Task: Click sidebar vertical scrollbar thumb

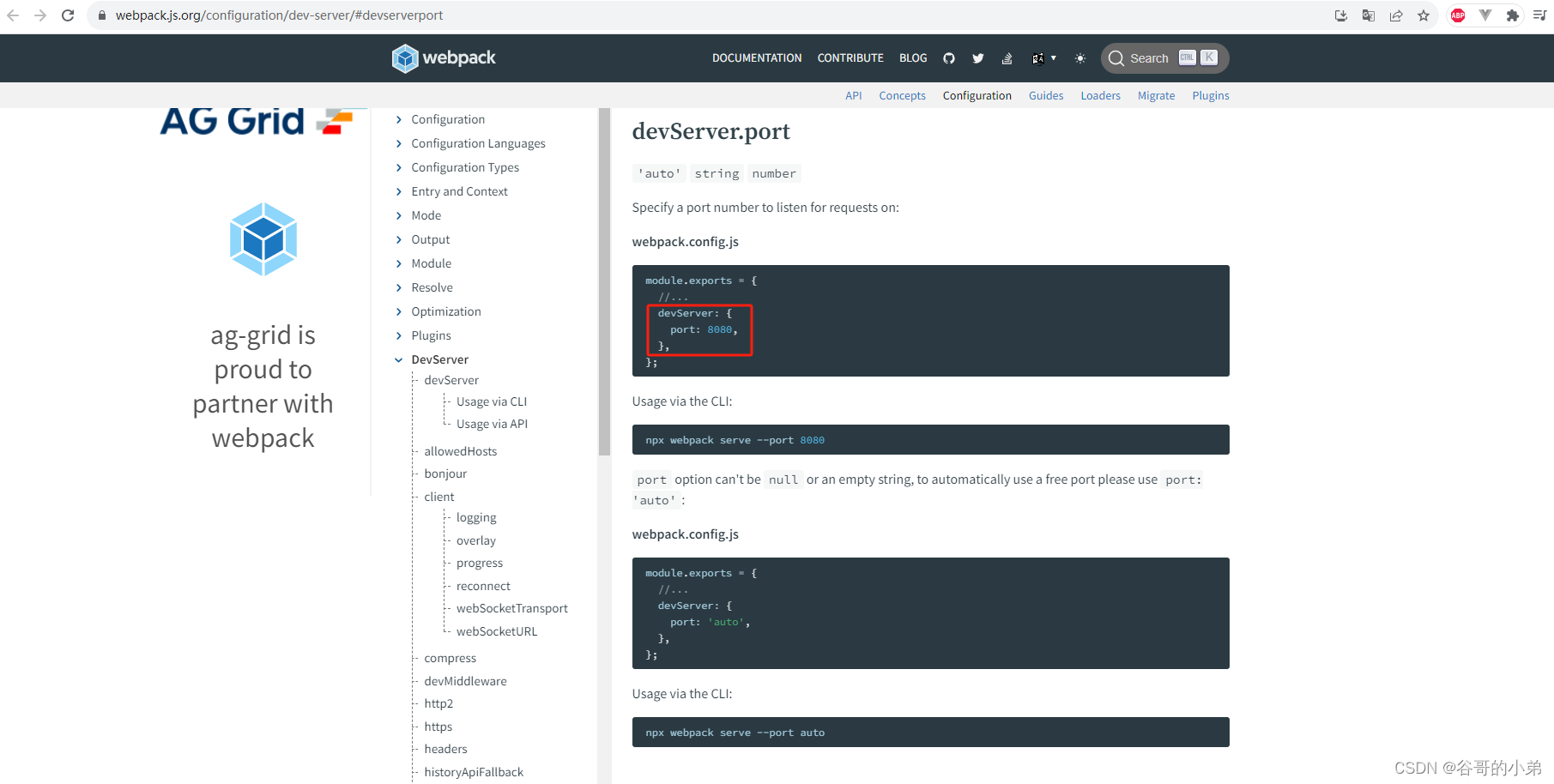Action: [x=604, y=281]
